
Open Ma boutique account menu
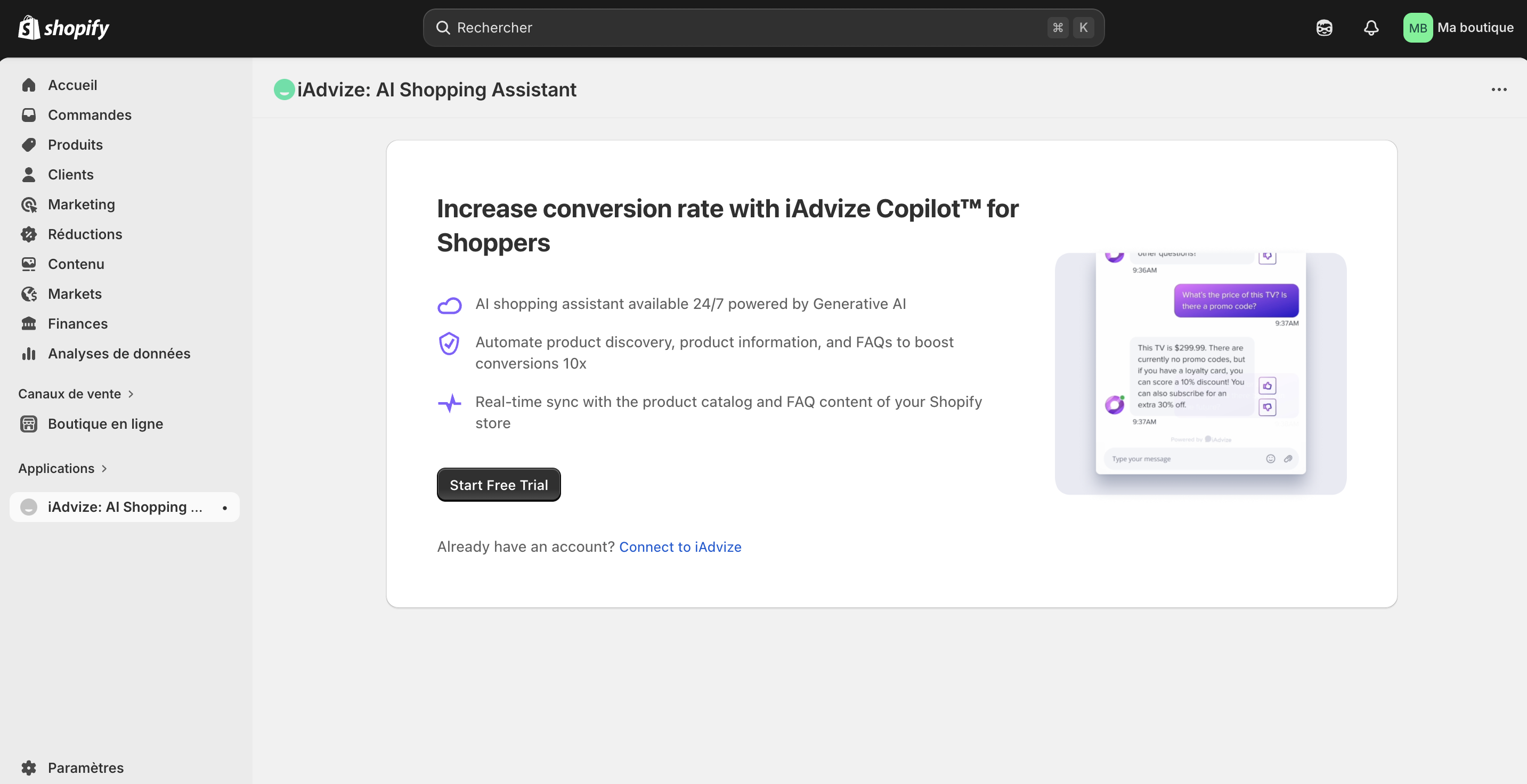(x=1458, y=28)
